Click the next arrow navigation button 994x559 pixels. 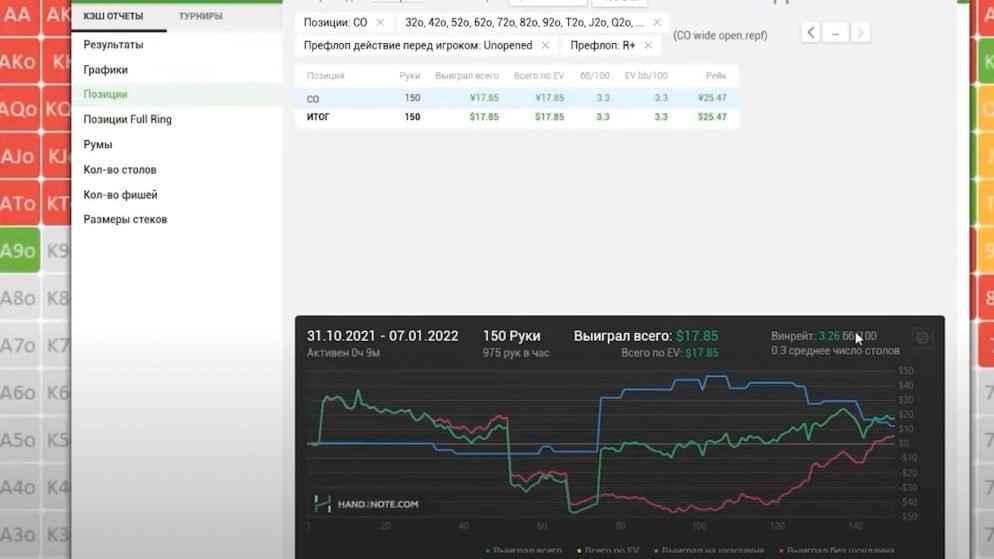tap(859, 33)
